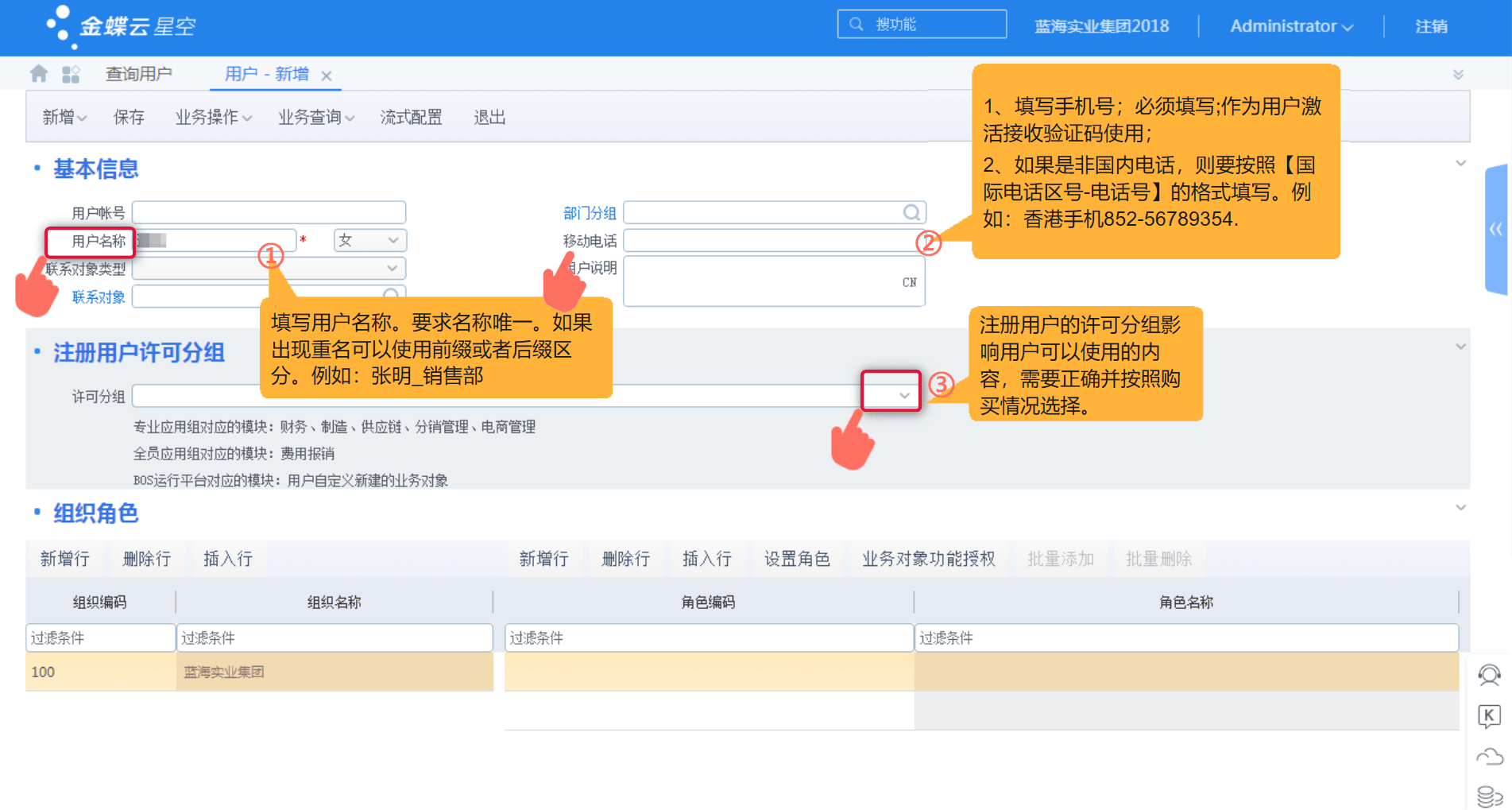
Task: Collapse the 组织角色 section chevron
Action: (x=1460, y=506)
